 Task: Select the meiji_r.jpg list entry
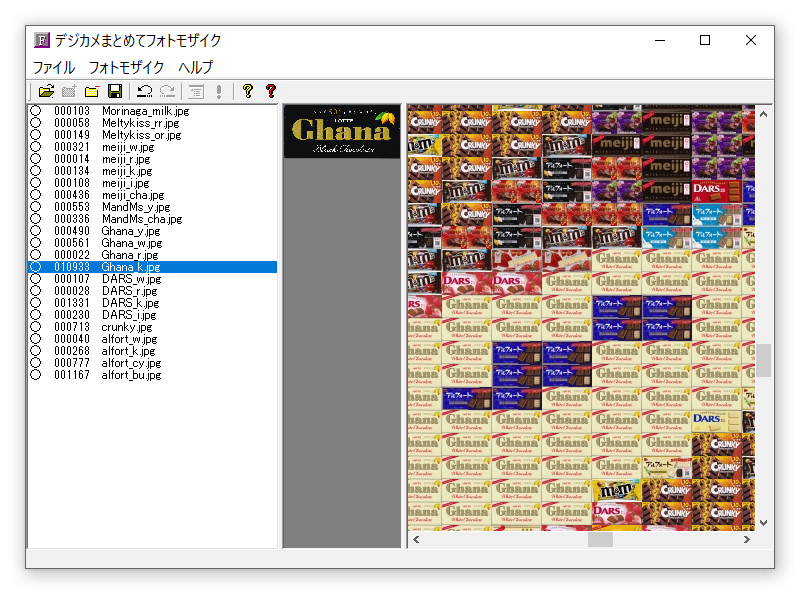pos(153,159)
